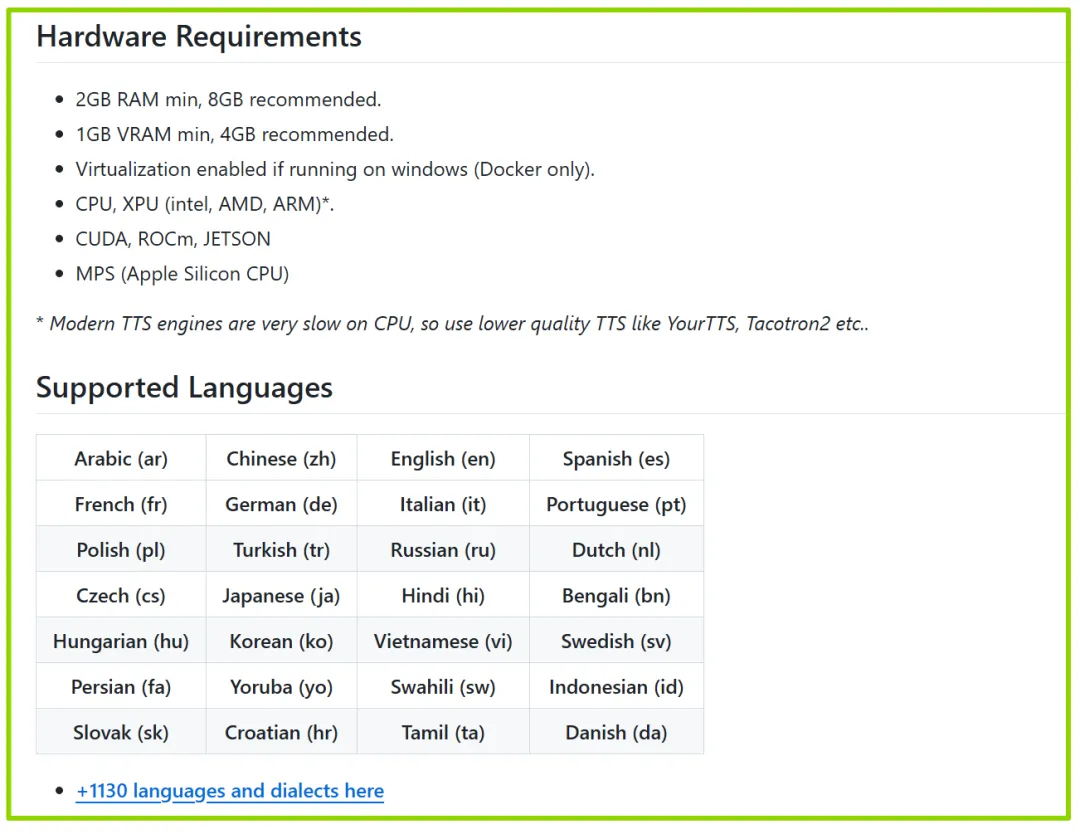The width and height of the screenshot is (1080, 834).
Task: Select the Chinese (zh) table cell
Action: click(281, 459)
